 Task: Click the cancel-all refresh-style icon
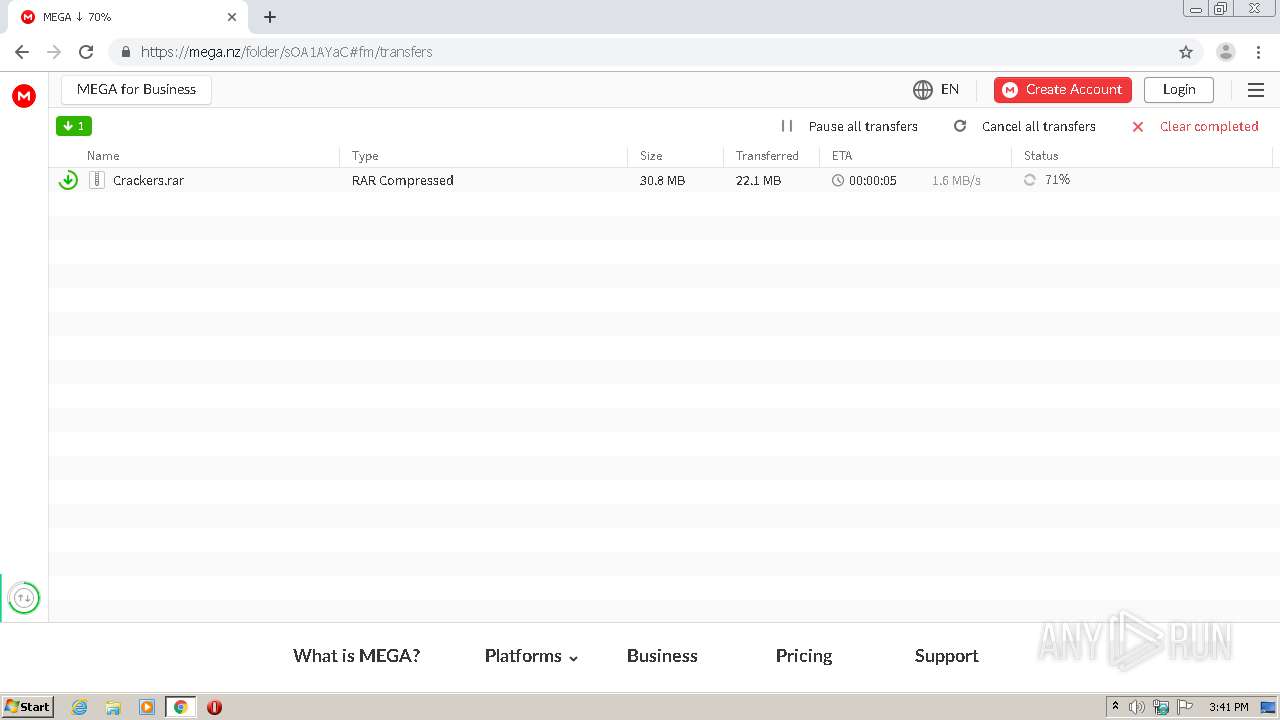tap(960, 126)
